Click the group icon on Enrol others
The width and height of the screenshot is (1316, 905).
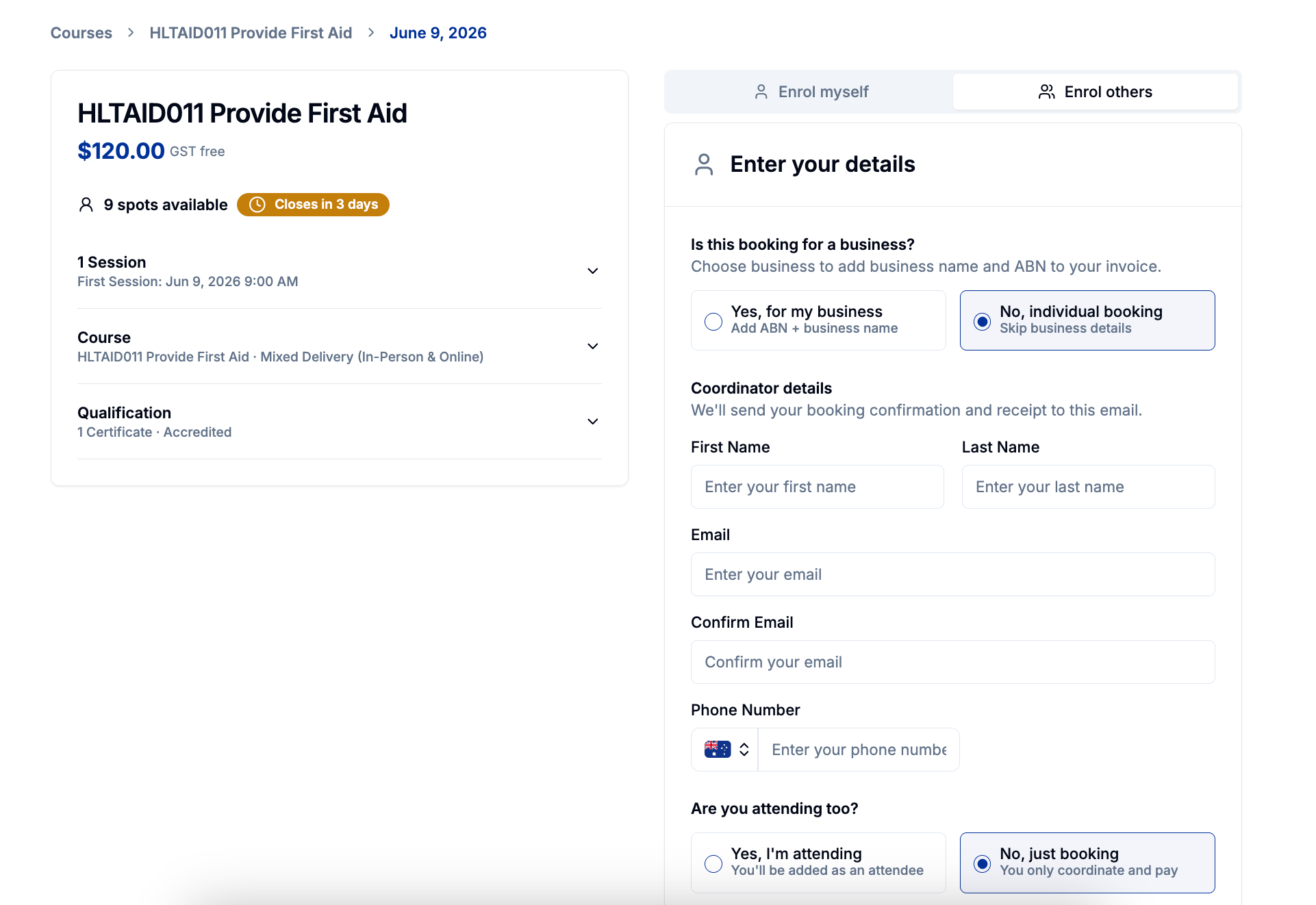1046,92
